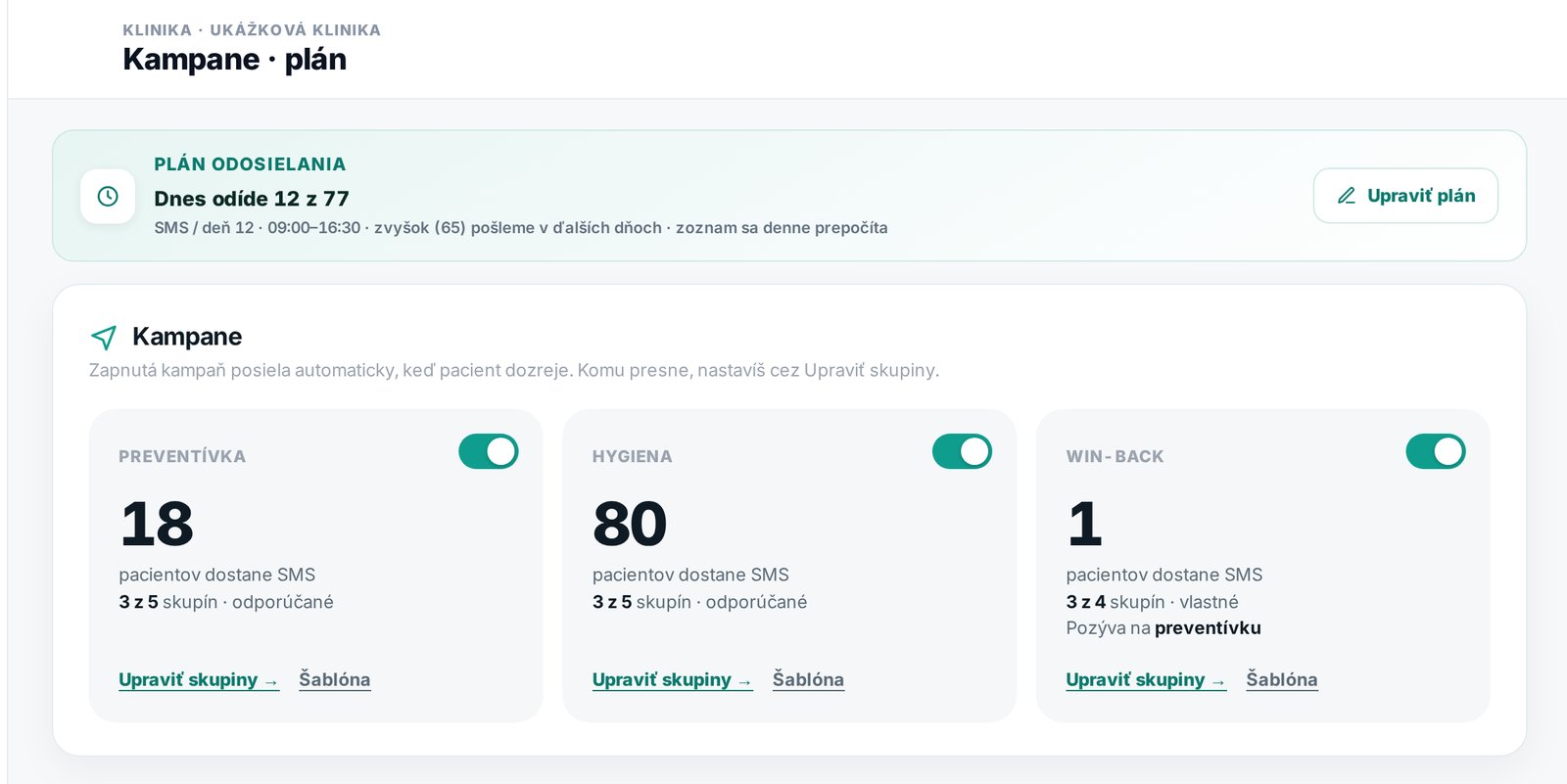Click the pencil icon in Upraviť plán button
1567x784 pixels.
(x=1347, y=196)
